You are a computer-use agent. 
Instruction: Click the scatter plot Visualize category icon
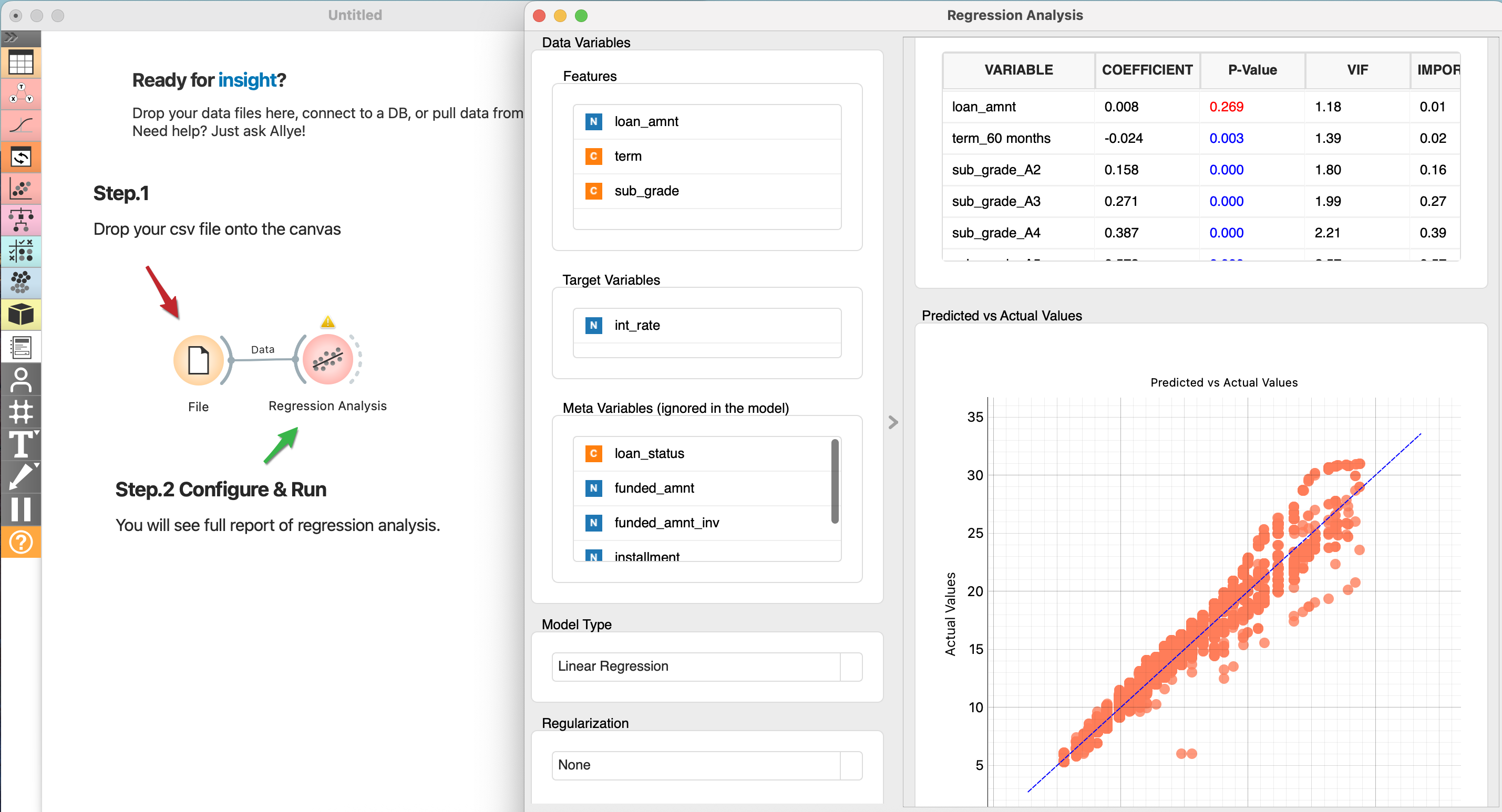pos(21,189)
